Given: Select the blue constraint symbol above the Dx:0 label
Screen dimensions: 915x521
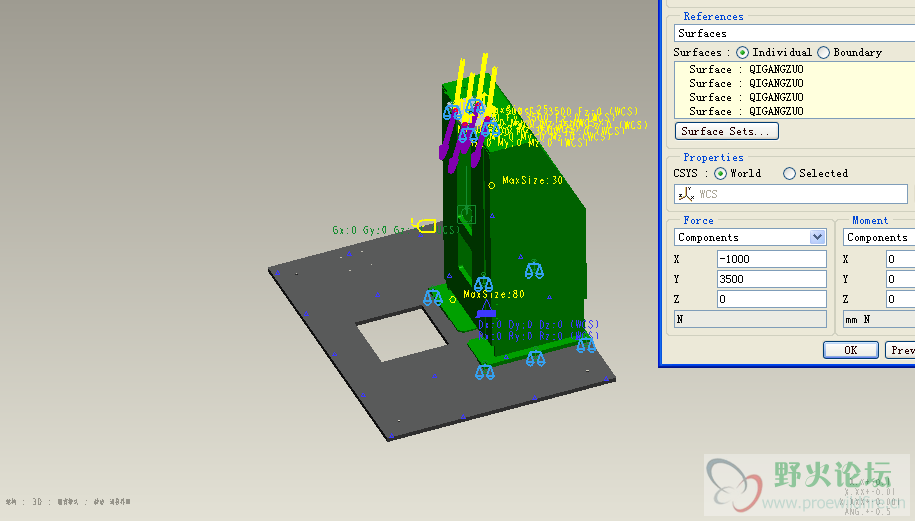Looking at the screenshot, I should [486, 313].
